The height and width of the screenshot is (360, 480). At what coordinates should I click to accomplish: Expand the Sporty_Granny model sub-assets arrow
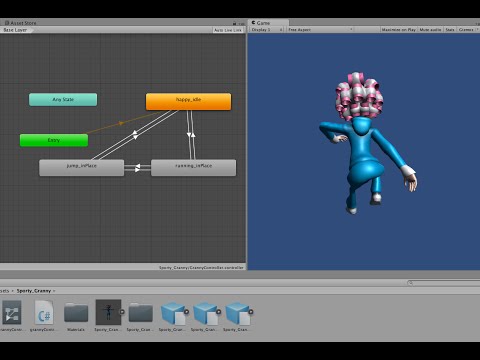click(x=122, y=312)
